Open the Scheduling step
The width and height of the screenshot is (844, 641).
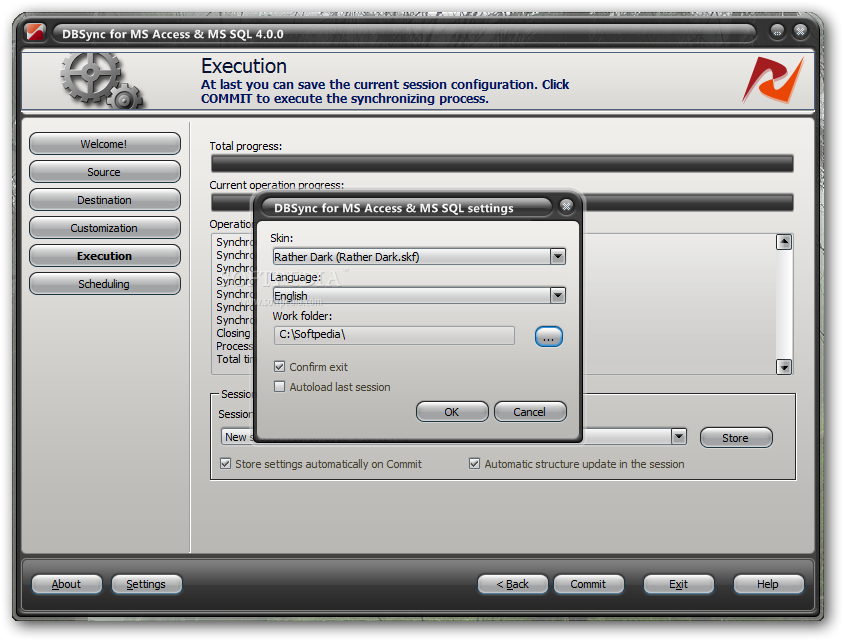coord(104,284)
